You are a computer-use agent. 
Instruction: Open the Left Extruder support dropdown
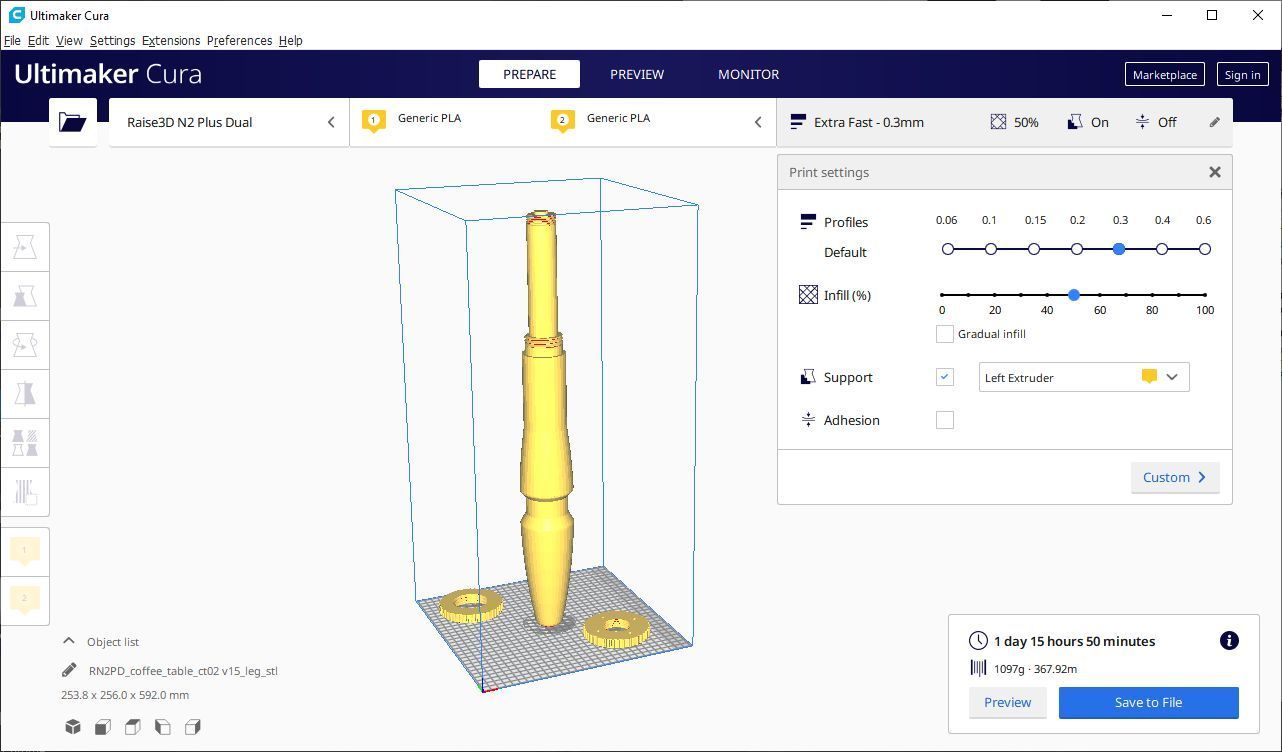point(1084,377)
